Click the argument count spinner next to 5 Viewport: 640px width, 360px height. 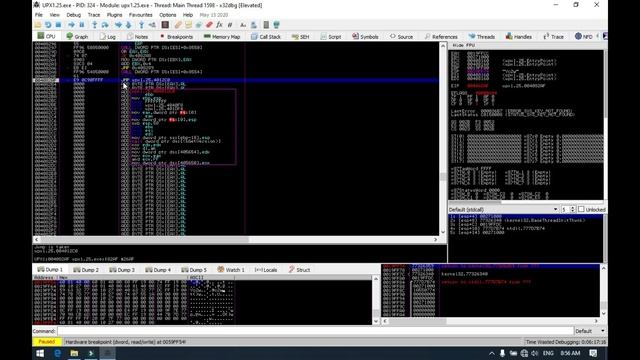572,209
